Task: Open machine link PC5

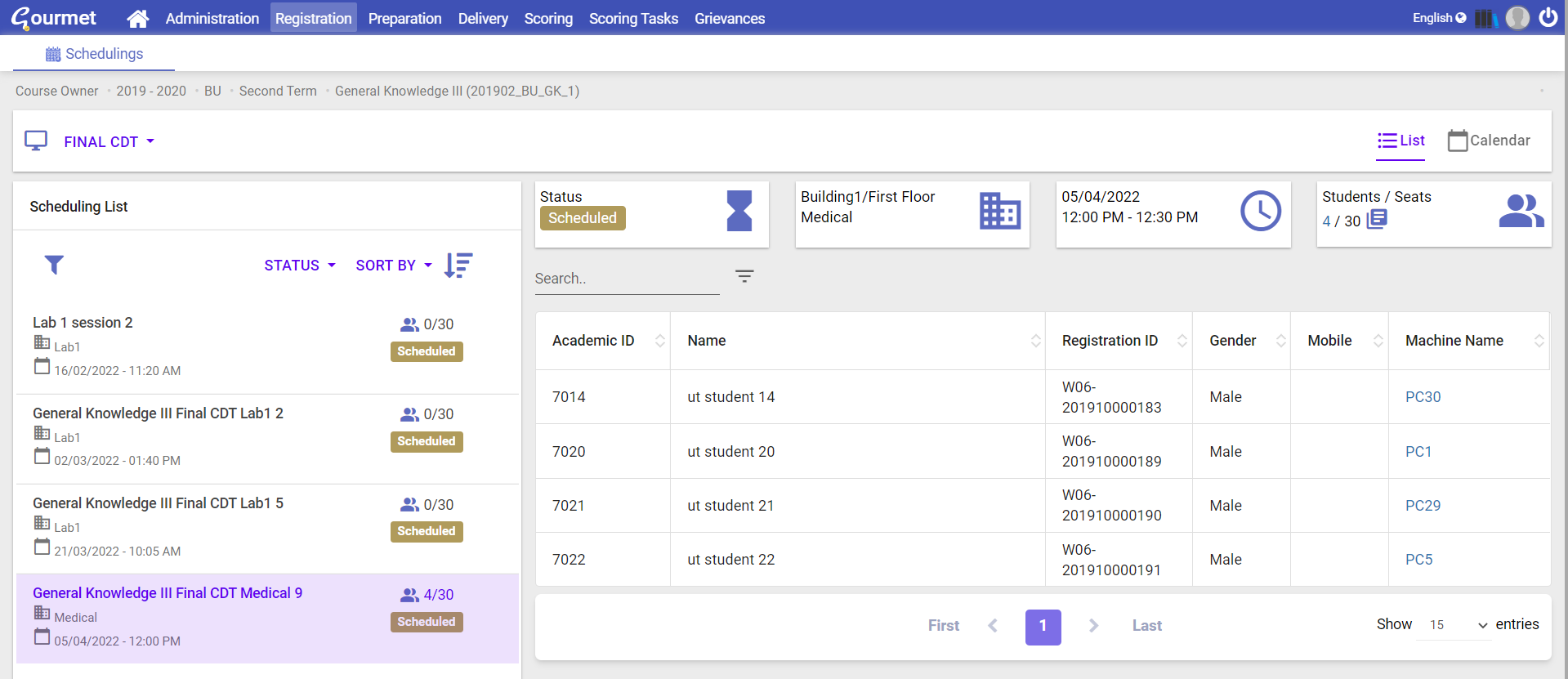Action: (1418, 560)
